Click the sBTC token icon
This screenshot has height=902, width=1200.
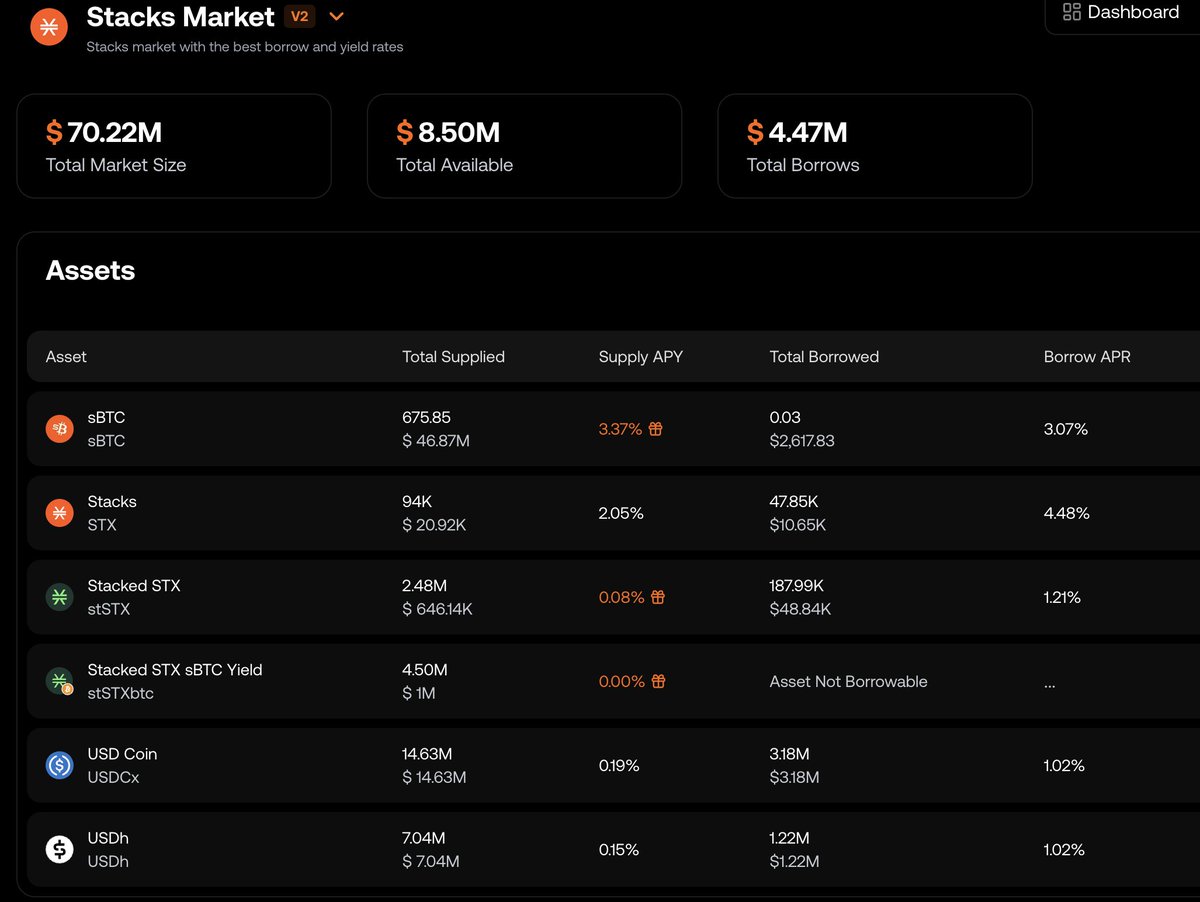click(60, 429)
